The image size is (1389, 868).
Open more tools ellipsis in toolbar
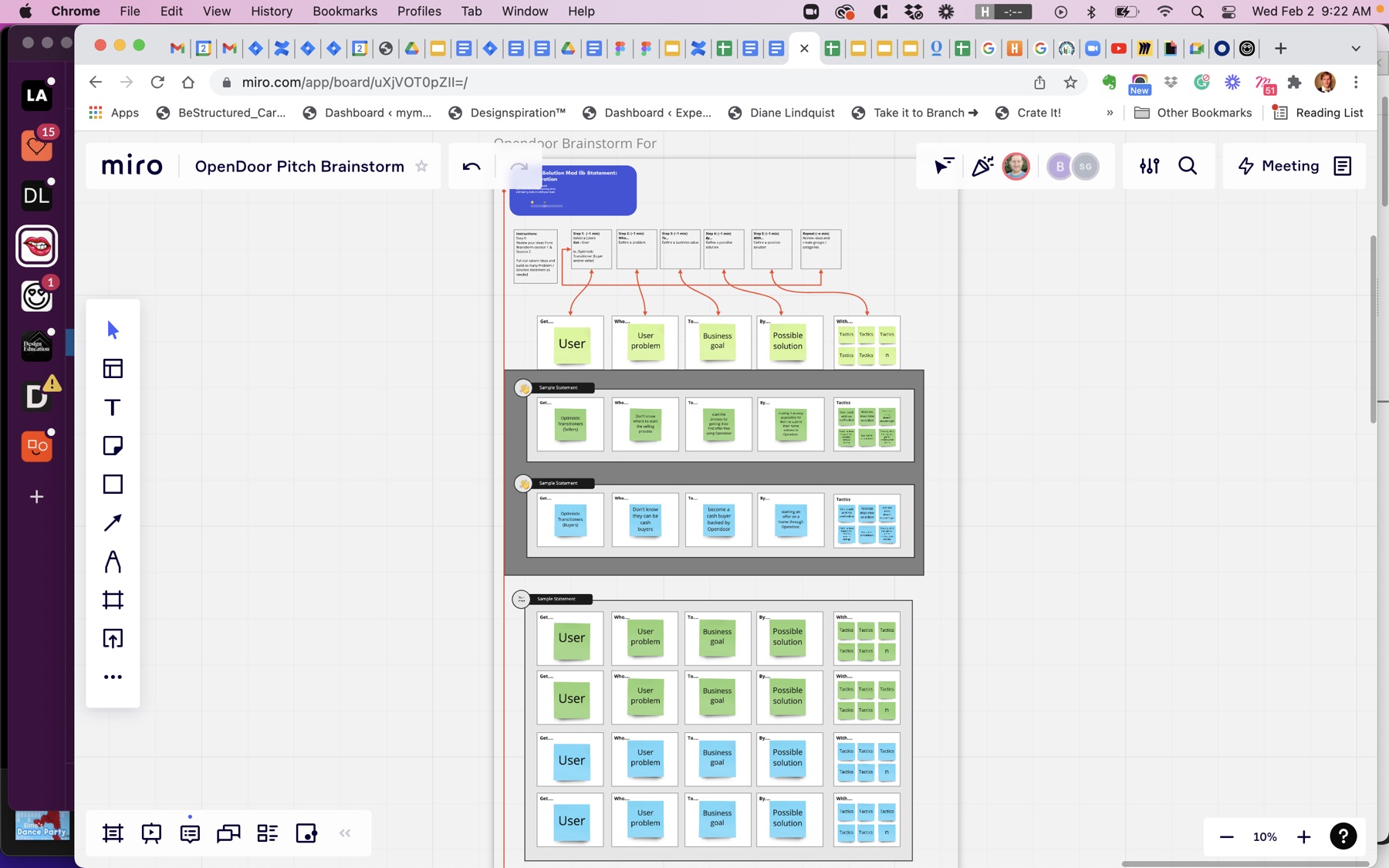[113, 677]
